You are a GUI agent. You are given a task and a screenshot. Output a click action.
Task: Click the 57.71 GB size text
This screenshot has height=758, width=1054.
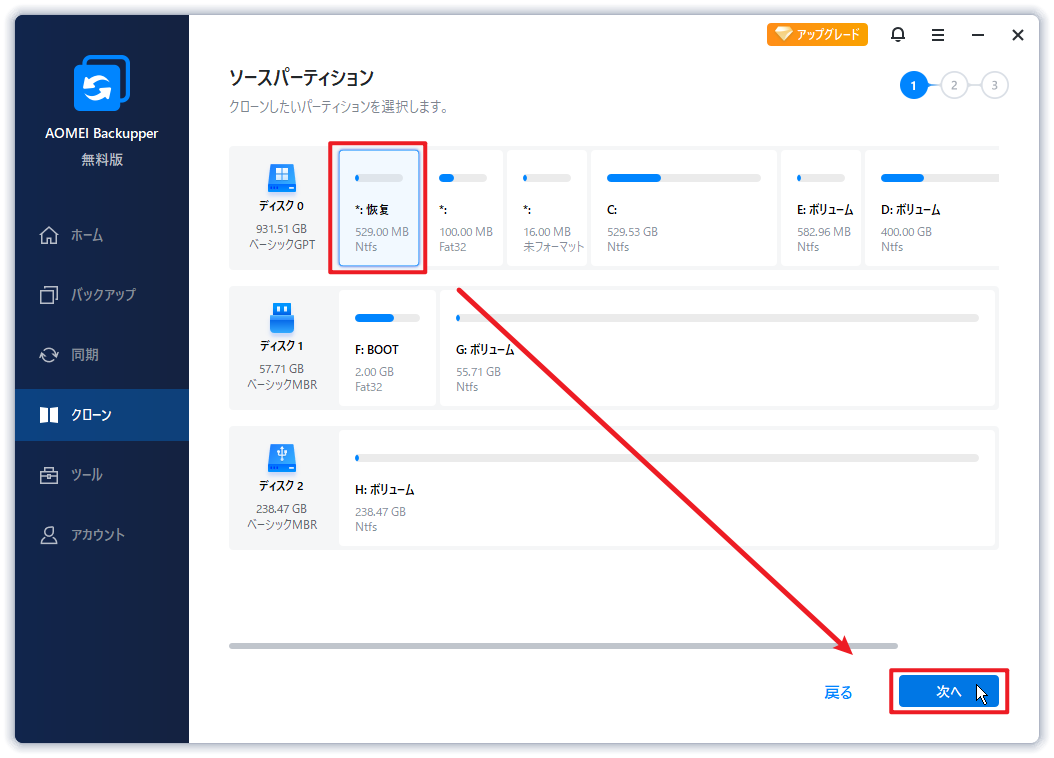[x=282, y=369]
